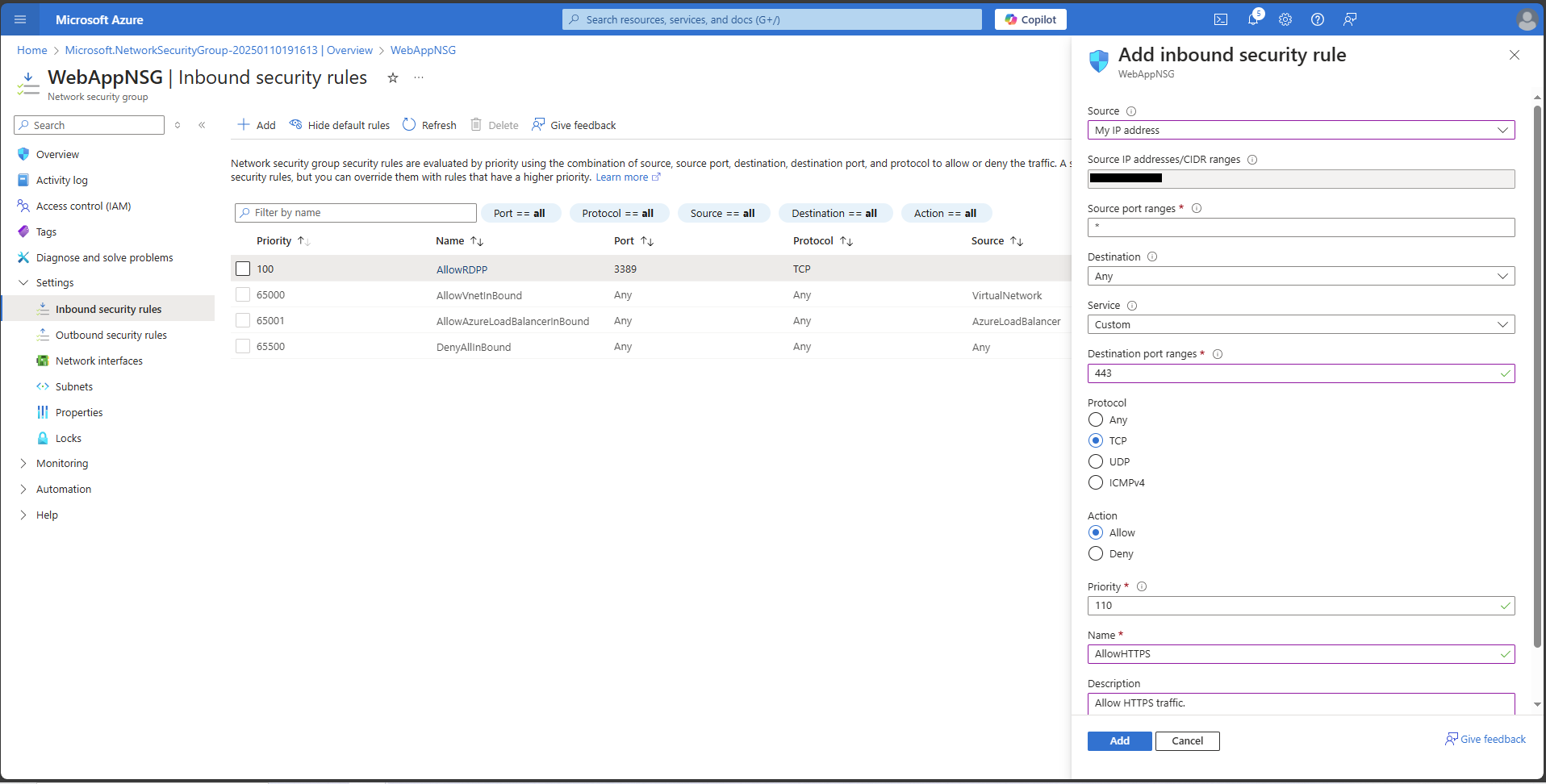
Task: Open Overview in the sidebar
Action: (57, 154)
